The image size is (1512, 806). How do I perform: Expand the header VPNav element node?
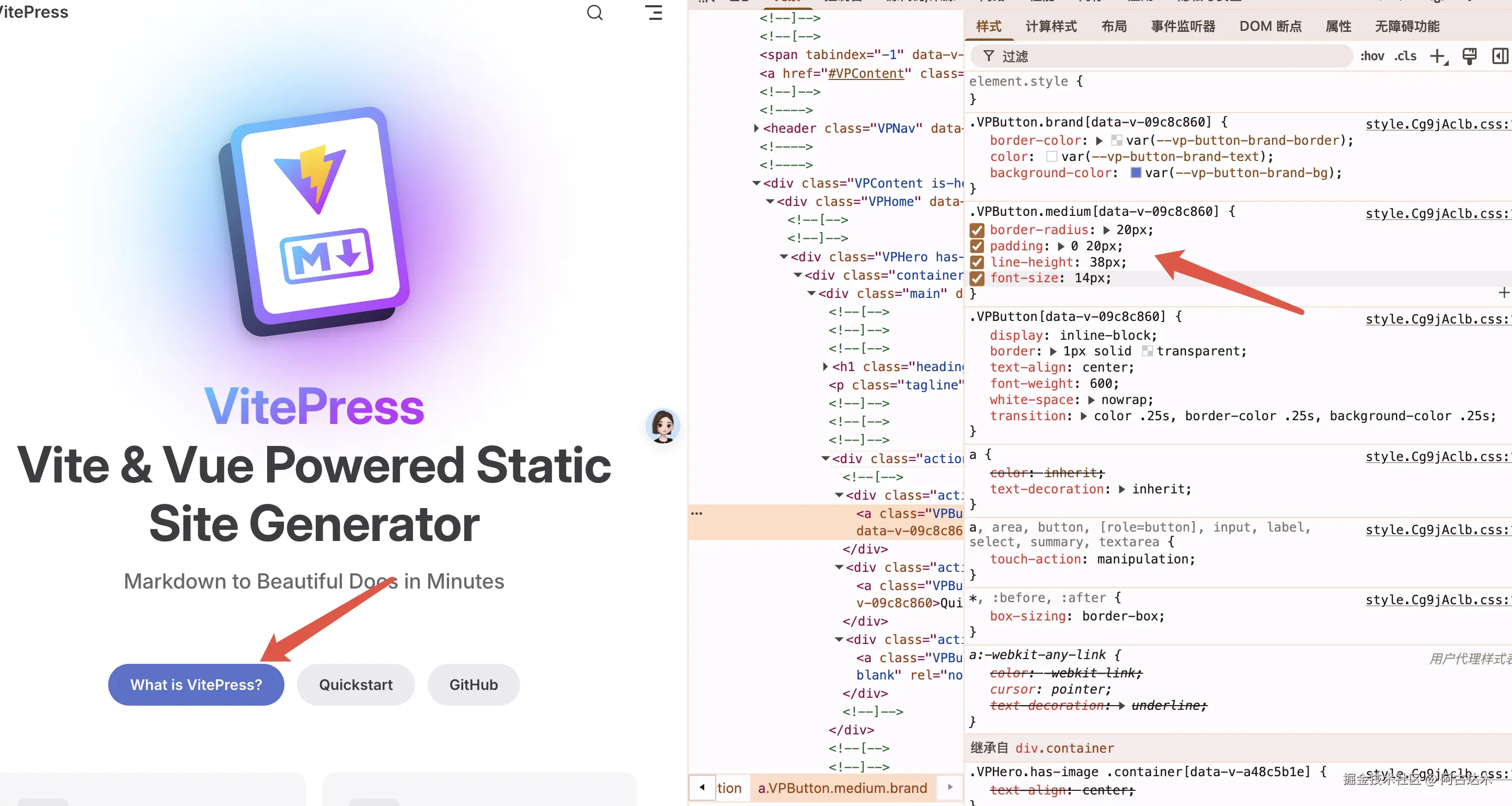(757, 128)
